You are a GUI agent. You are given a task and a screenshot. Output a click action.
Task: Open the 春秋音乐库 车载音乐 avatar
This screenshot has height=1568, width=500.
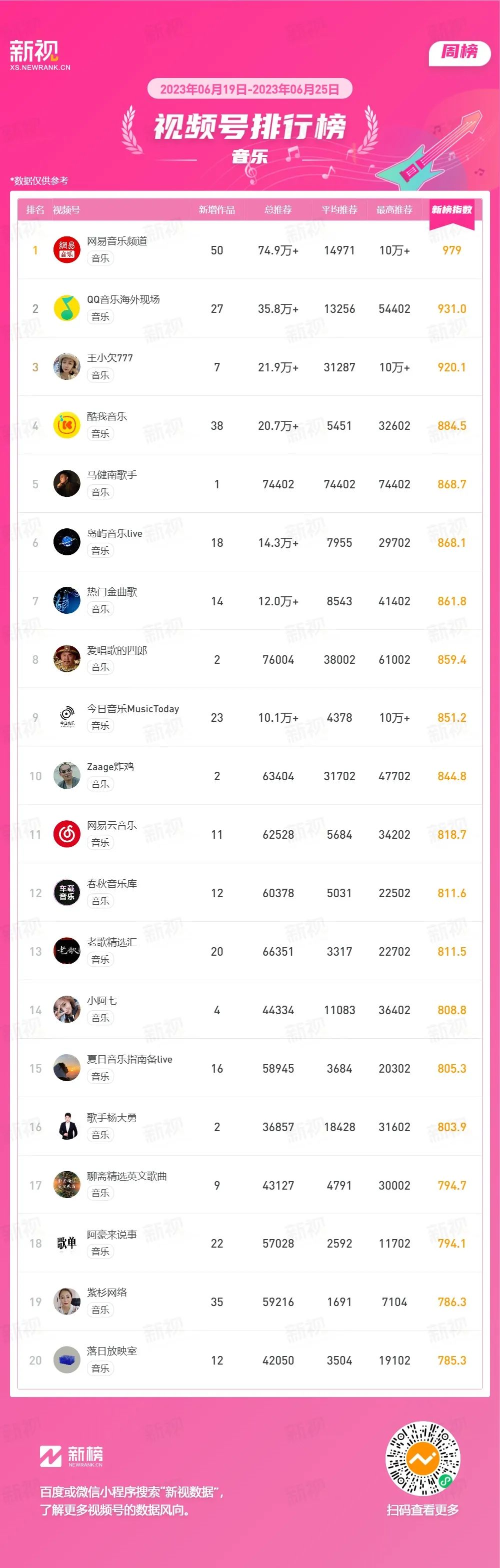click(67, 892)
